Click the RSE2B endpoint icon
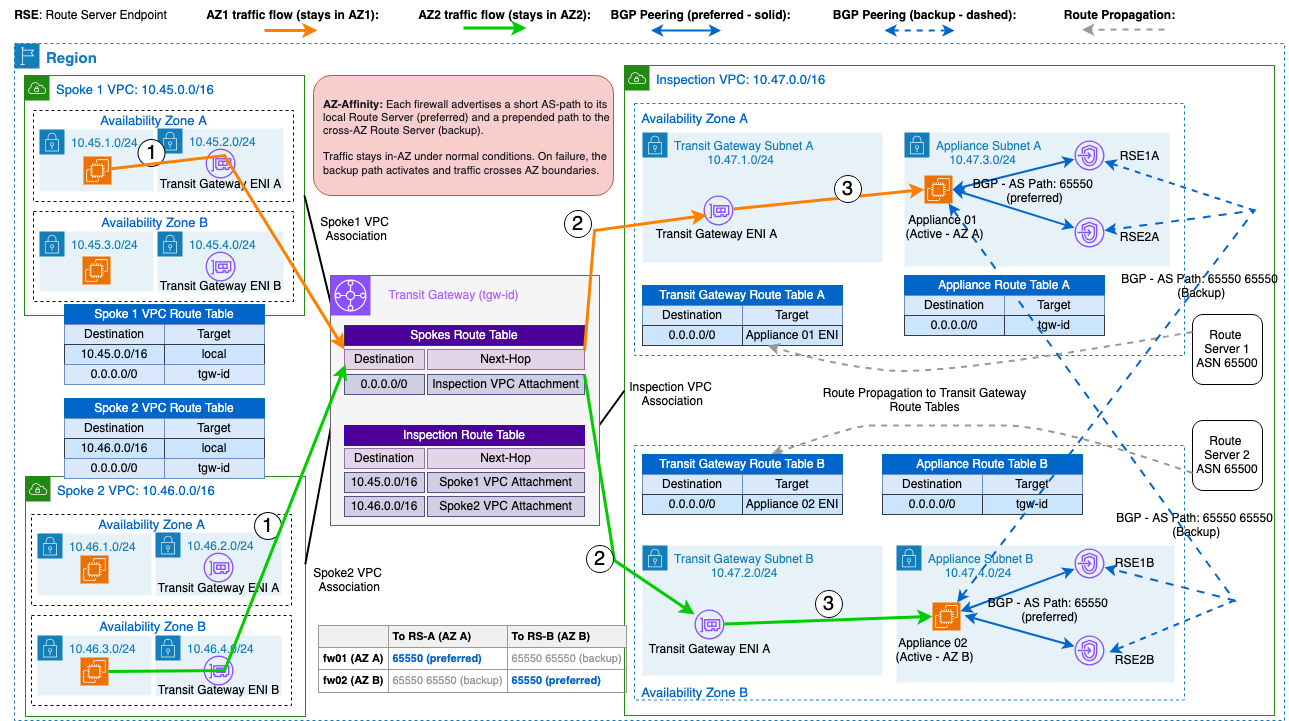This screenshot has height=721, width=1289. (x=1087, y=651)
